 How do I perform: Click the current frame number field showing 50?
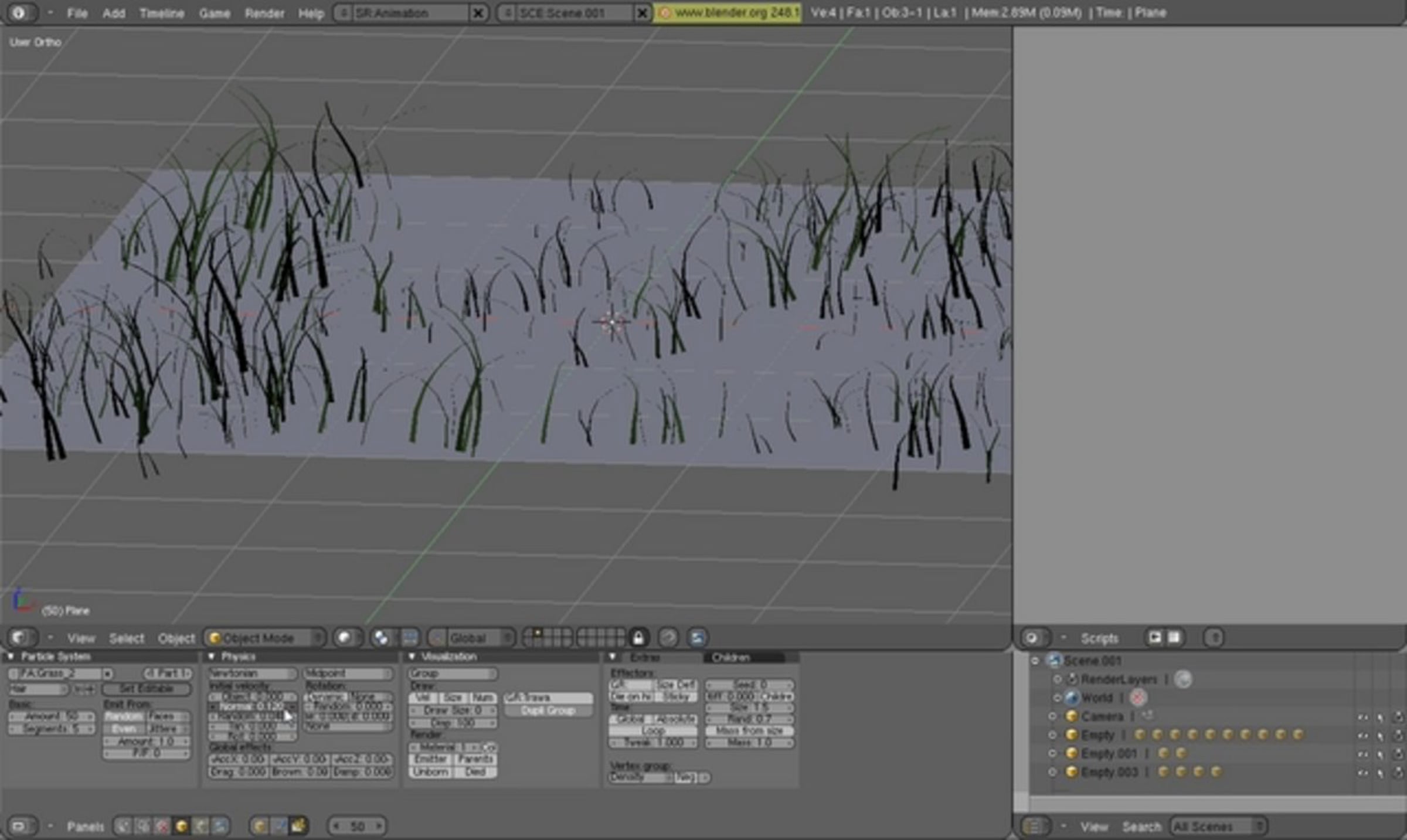pyautogui.click(x=357, y=827)
